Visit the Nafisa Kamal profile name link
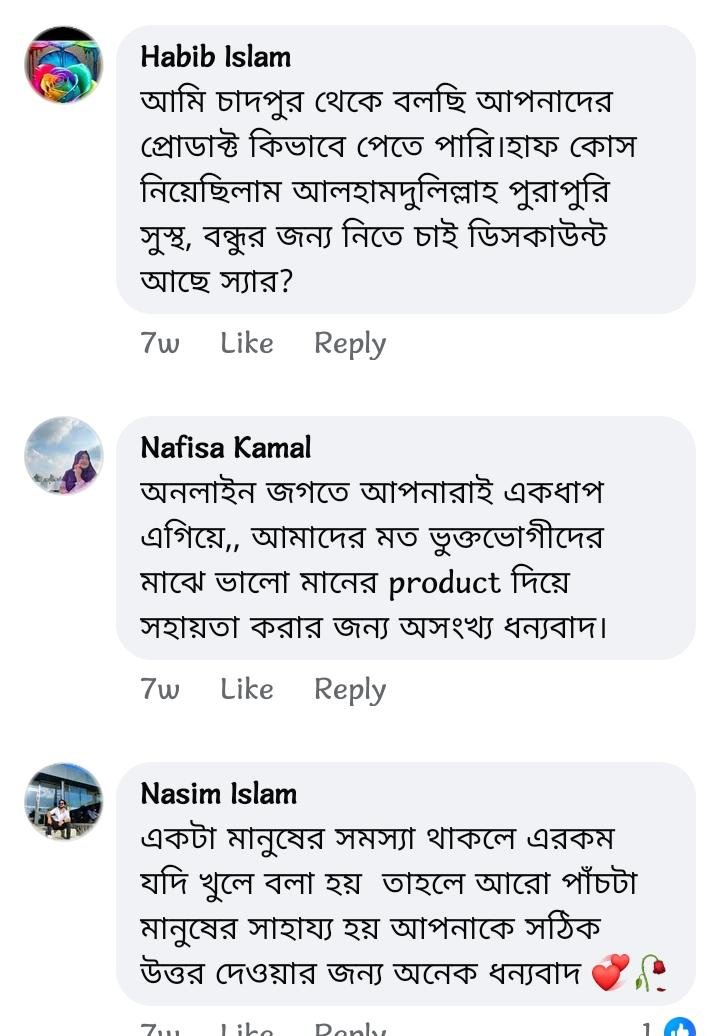Viewport: 720px width, 1036px height. point(225,447)
